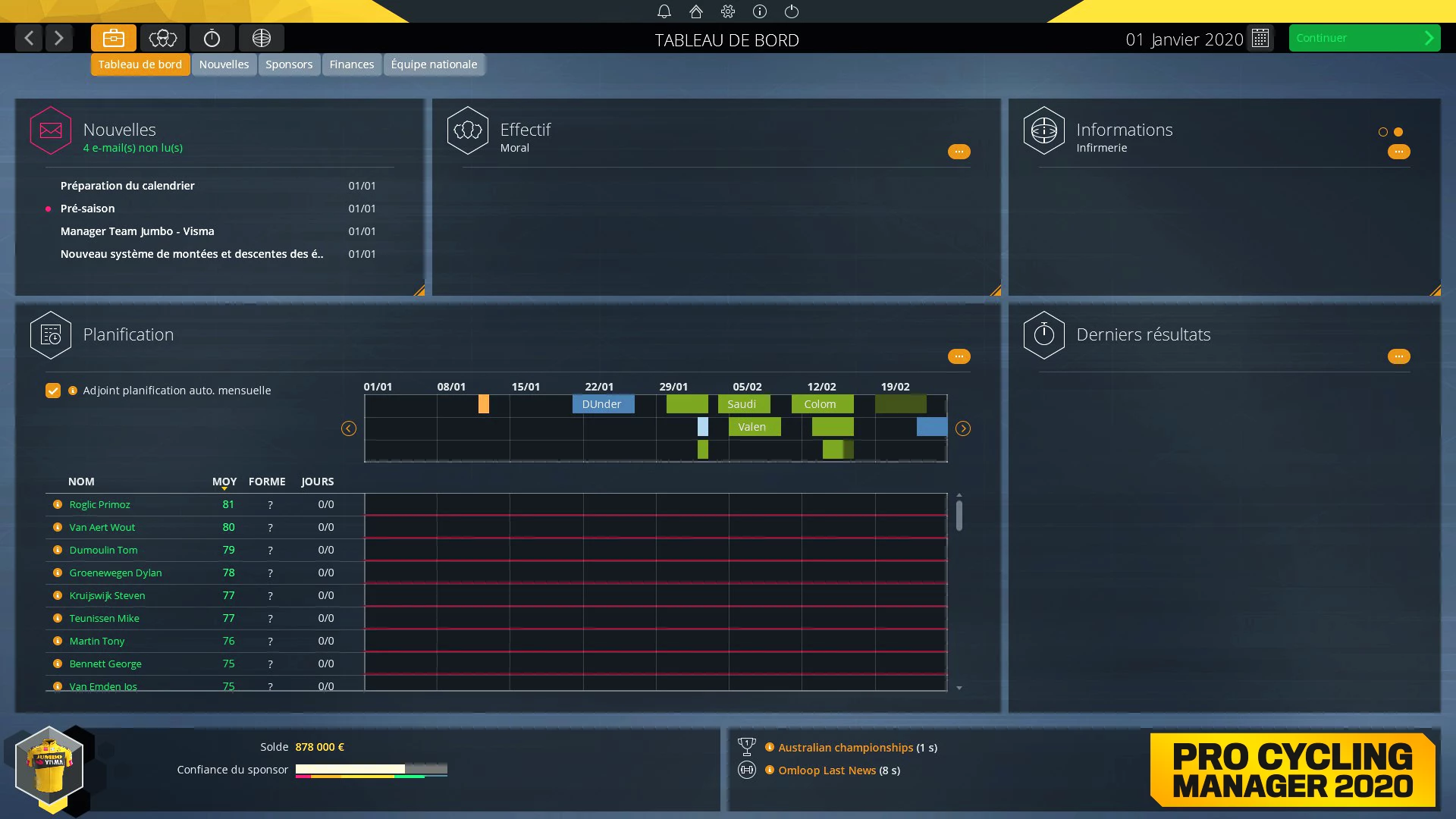Expand the Nouvelles panel corner handle
This screenshot has height=819, width=1456.
tap(419, 290)
